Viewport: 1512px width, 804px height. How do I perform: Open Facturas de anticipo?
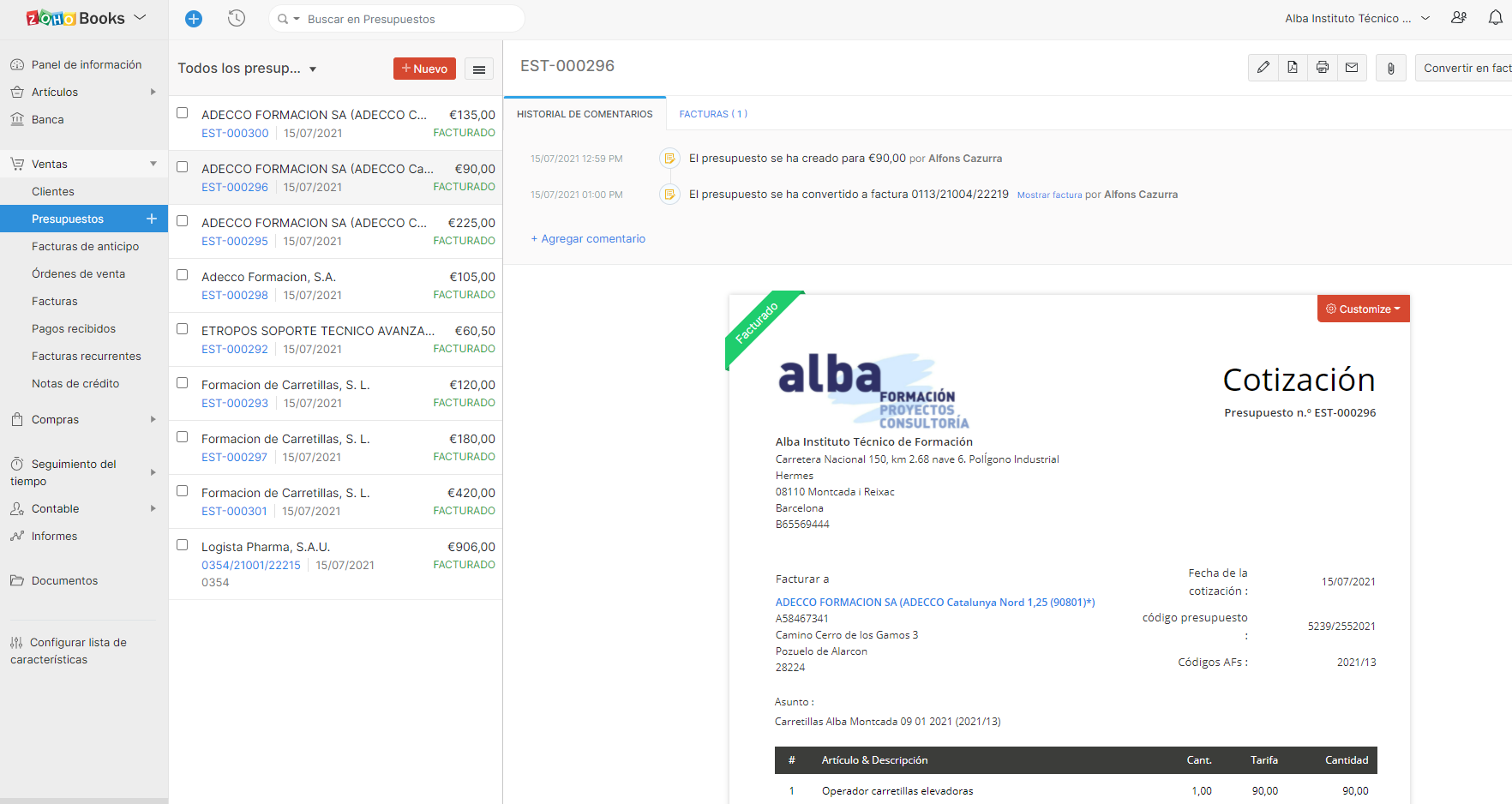85,246
